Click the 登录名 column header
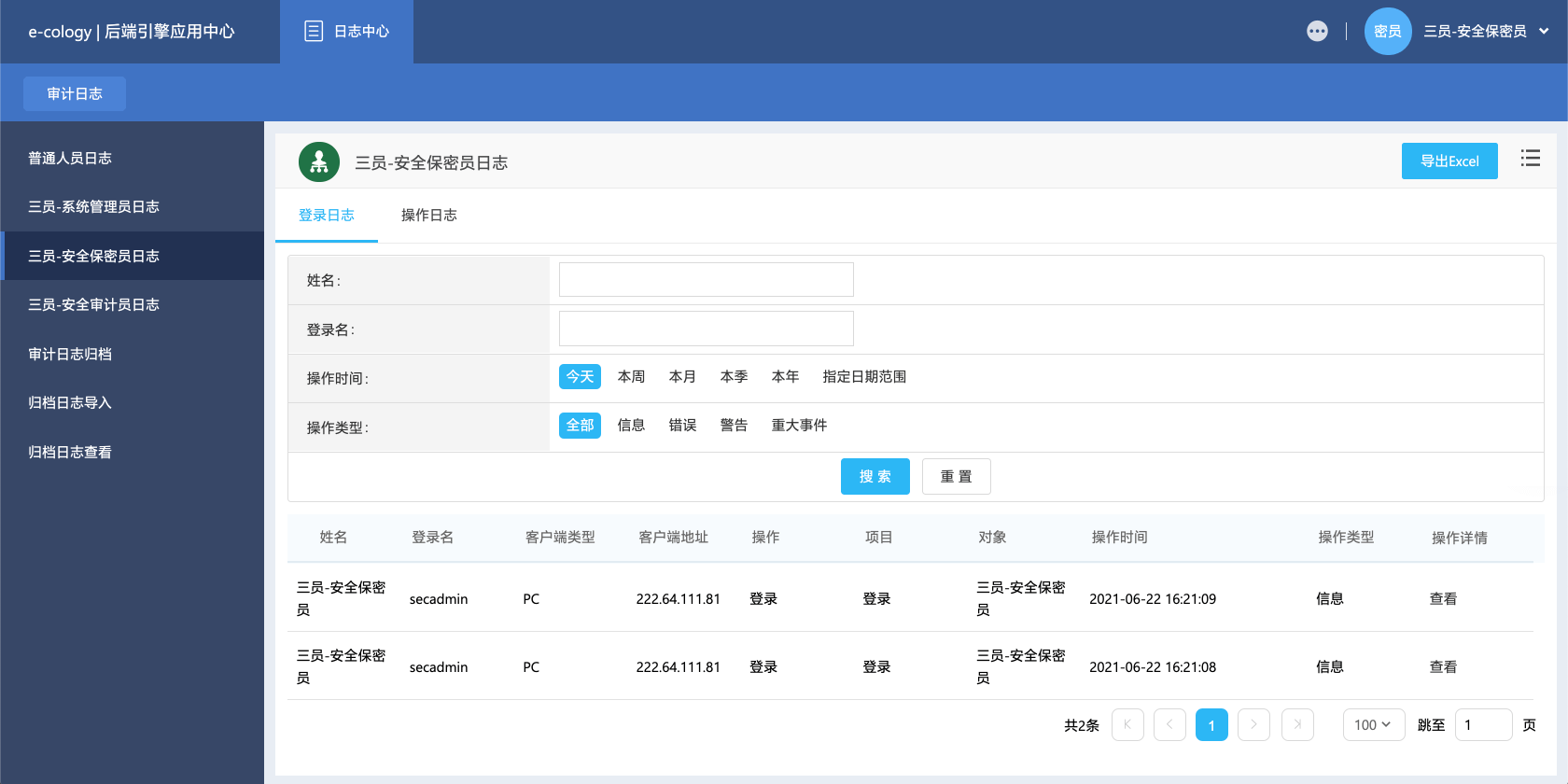This screenshot has width=1568, height=784. tap(433, 537)
